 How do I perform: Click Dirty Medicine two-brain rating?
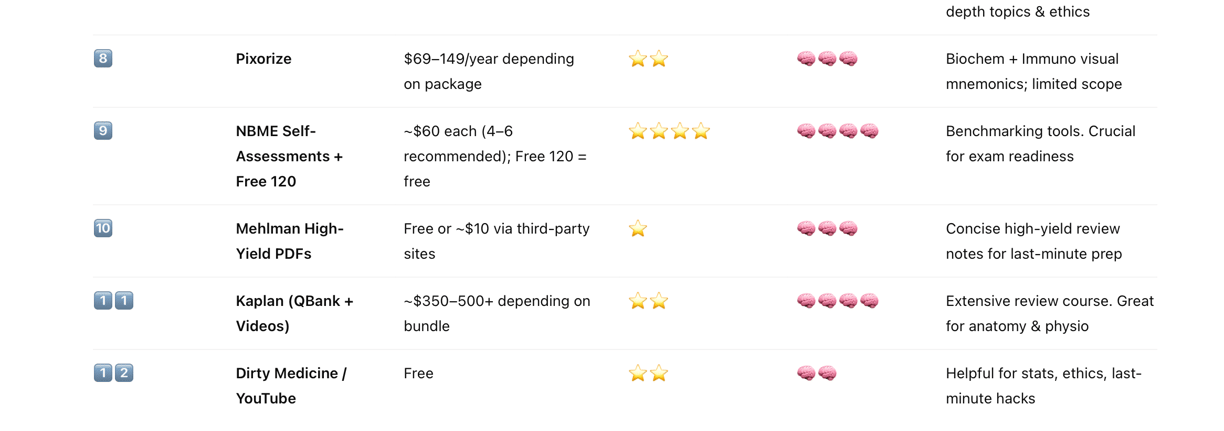point(817,373)
